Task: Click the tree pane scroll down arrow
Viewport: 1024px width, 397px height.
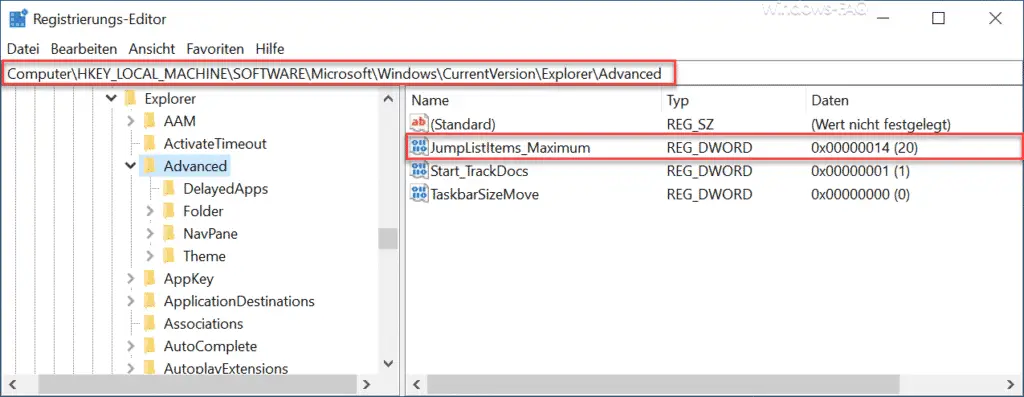Action: click(388, 363)
